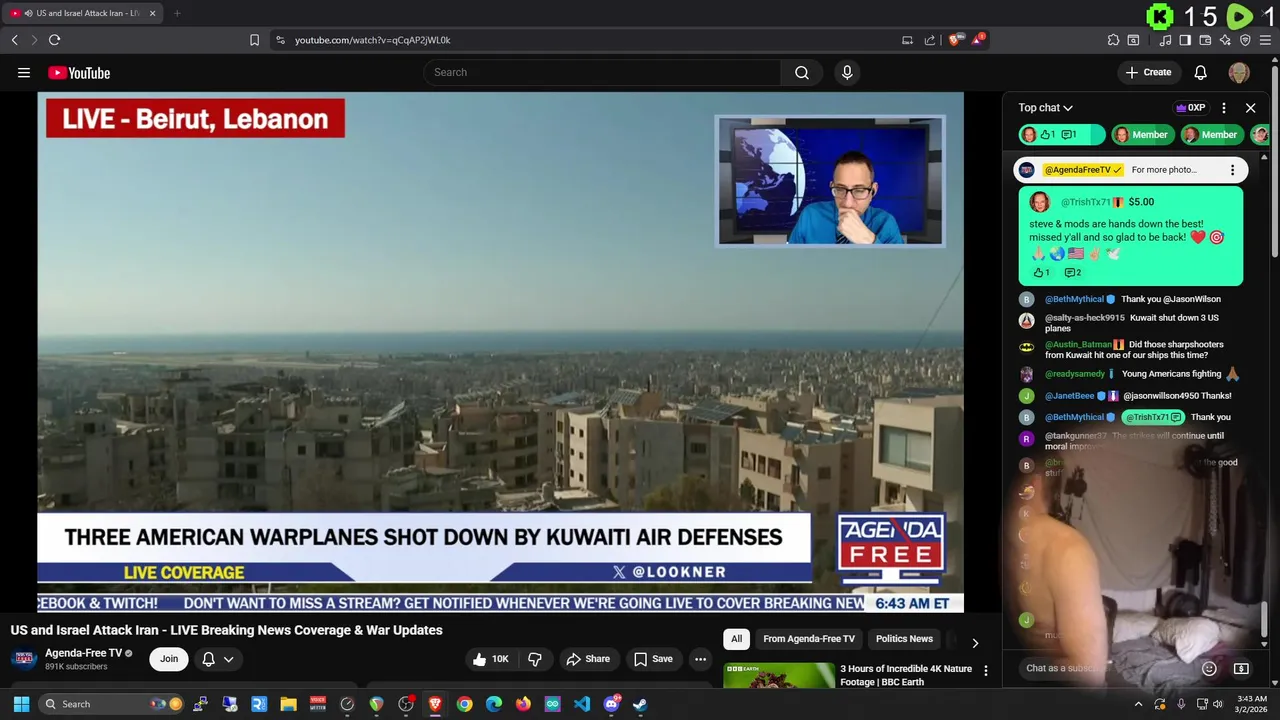Open 3 Hours of 4K Nature thumbnail
This screenshot has height=720, width=1280.
point(778,676)
